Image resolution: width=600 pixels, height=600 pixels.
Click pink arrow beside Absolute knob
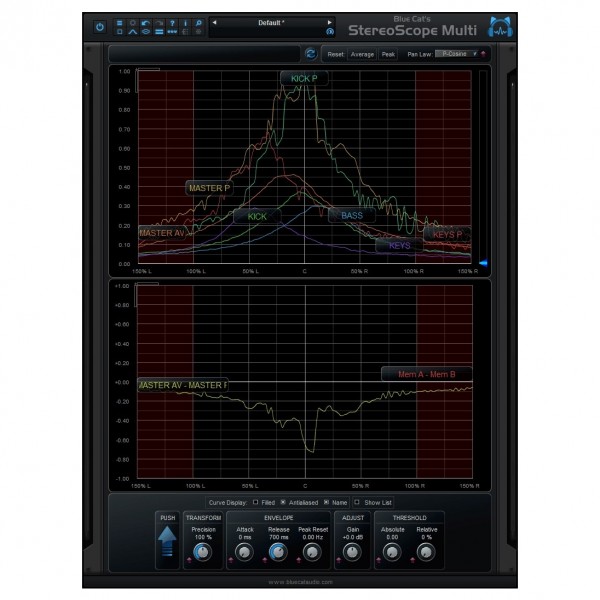(x=378, y=560)
